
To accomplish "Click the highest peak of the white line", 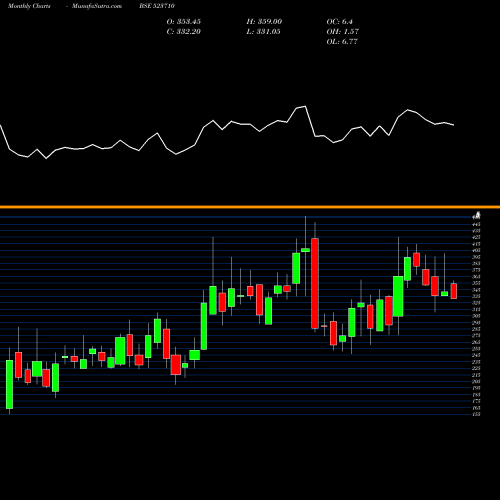I will (x=305, y=106).
